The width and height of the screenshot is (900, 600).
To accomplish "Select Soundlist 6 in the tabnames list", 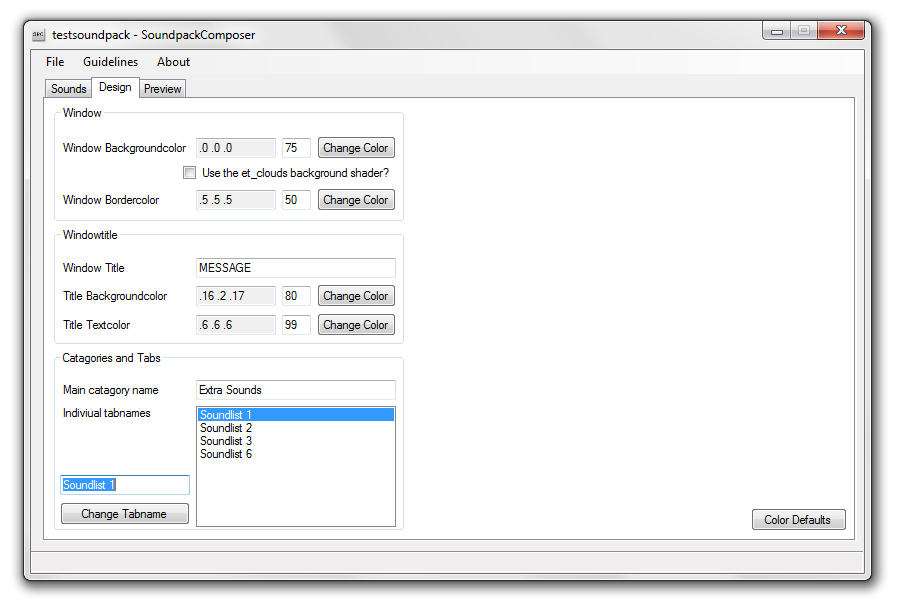I will 226,454.
